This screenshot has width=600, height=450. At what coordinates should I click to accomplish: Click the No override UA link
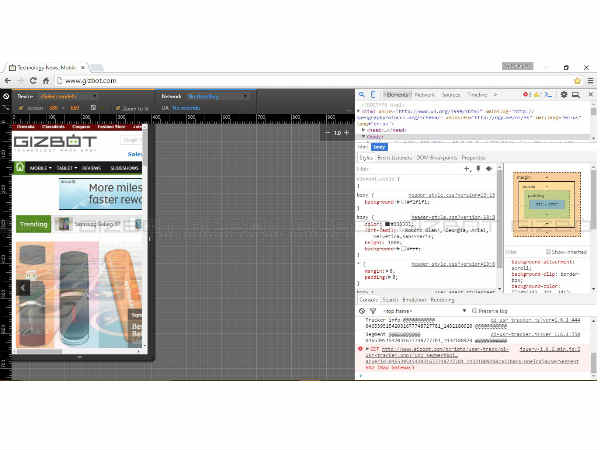coord(186,108)
